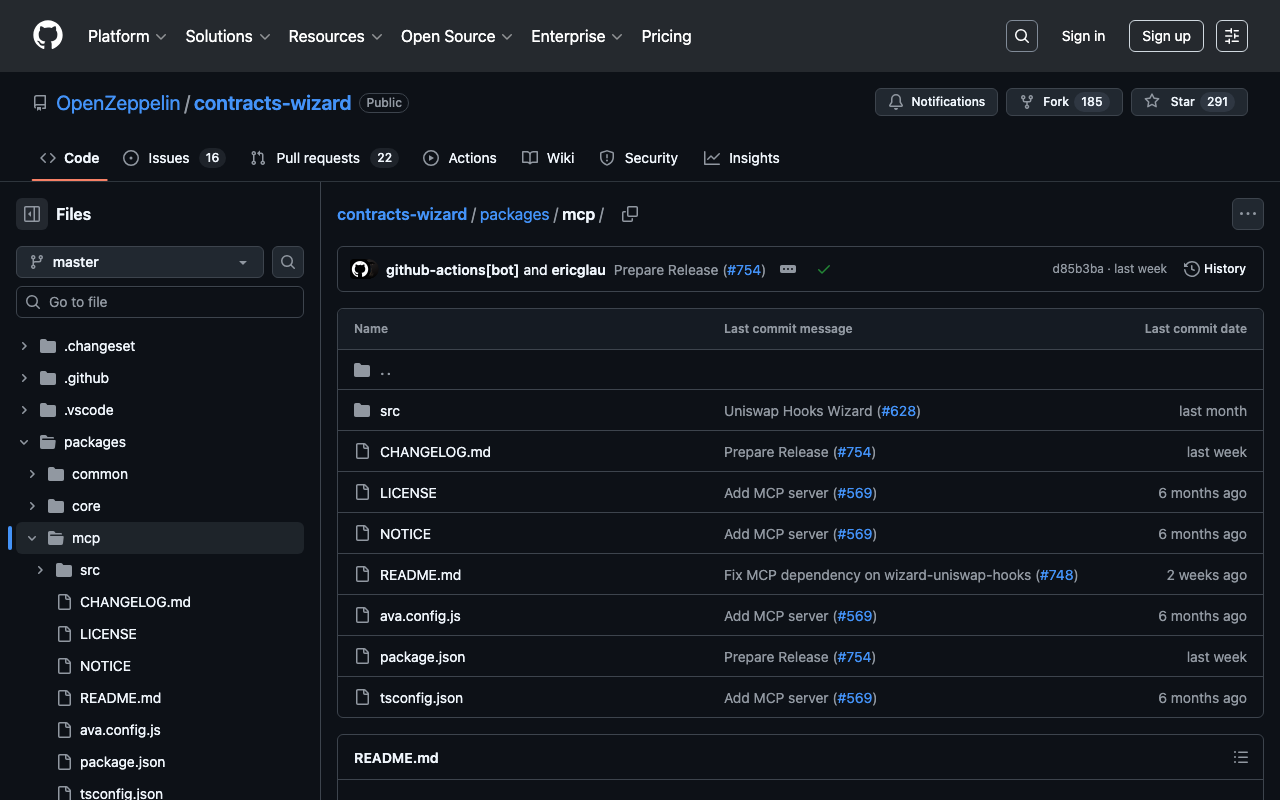Open the search magnifier in header

coord(1021,36)
